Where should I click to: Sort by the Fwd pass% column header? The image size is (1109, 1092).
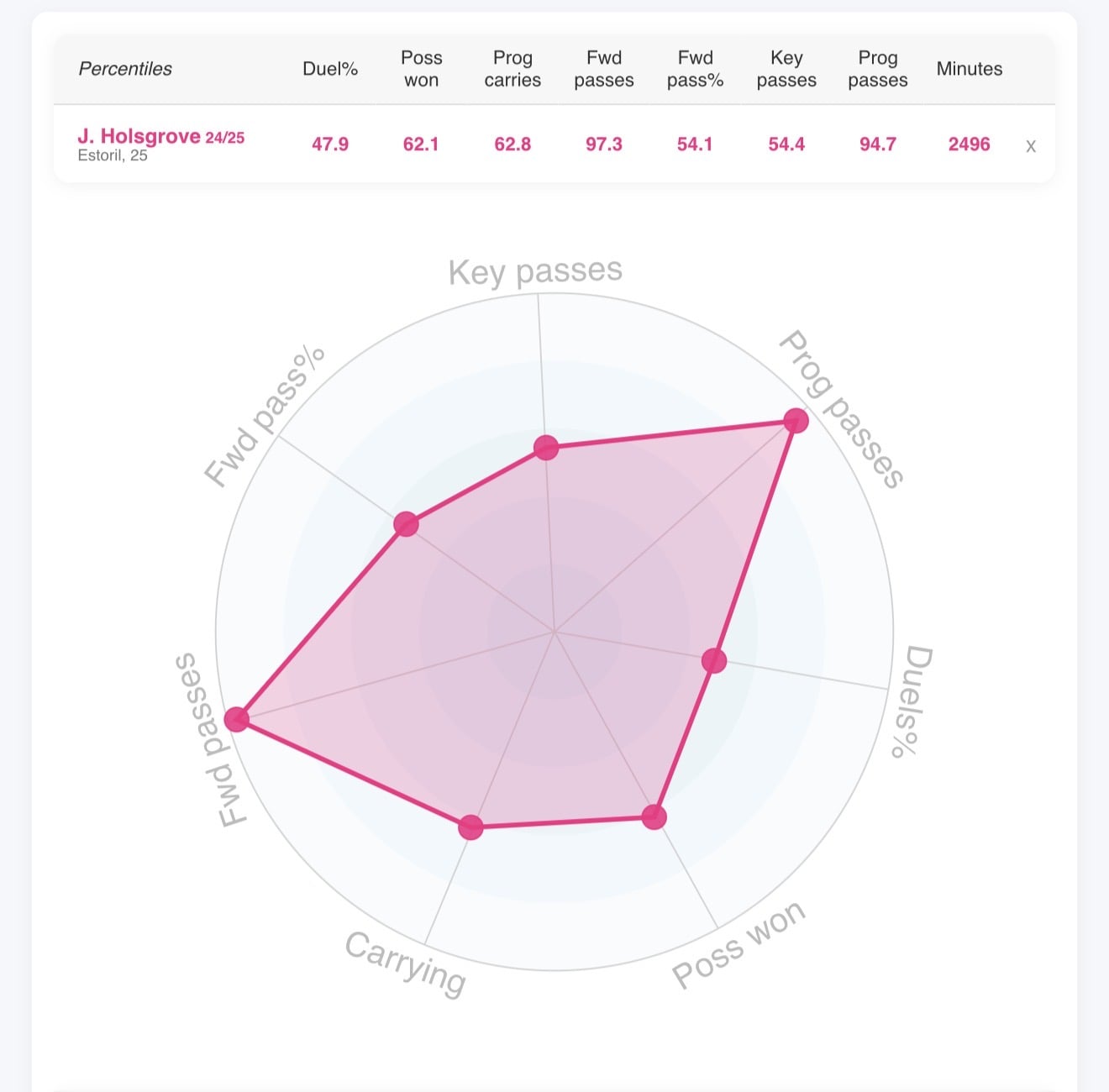click(695, 69)
